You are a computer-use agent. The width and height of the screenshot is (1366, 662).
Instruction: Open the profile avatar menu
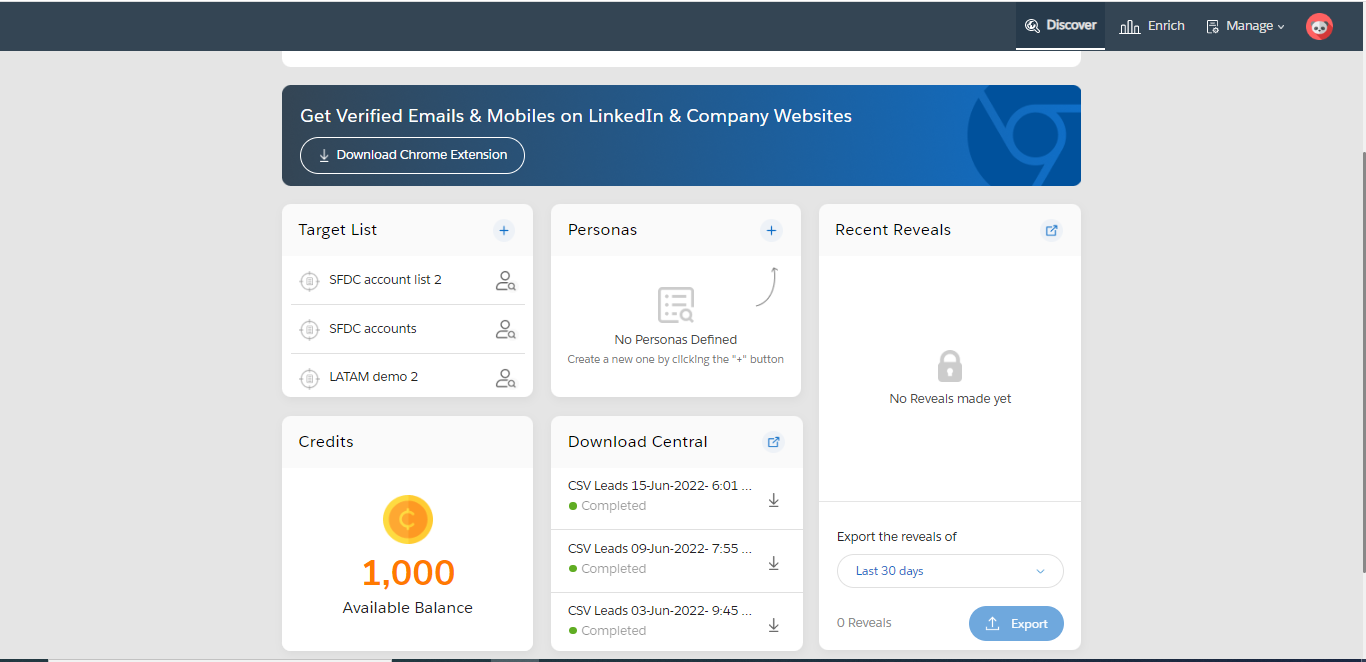(x=1319, y=26)
